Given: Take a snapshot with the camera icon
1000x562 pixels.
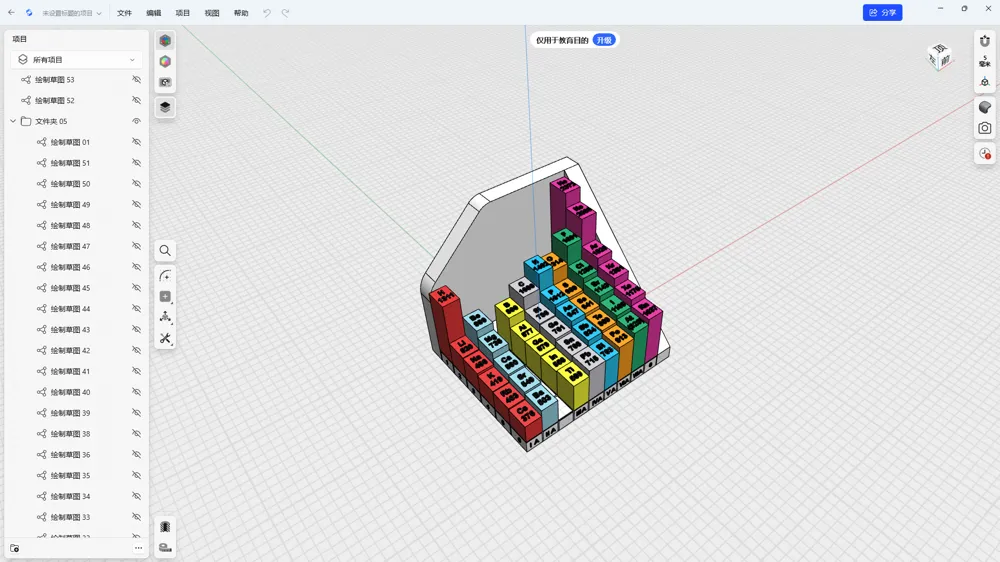Looking at the screenshot, I should pos(985,128).
